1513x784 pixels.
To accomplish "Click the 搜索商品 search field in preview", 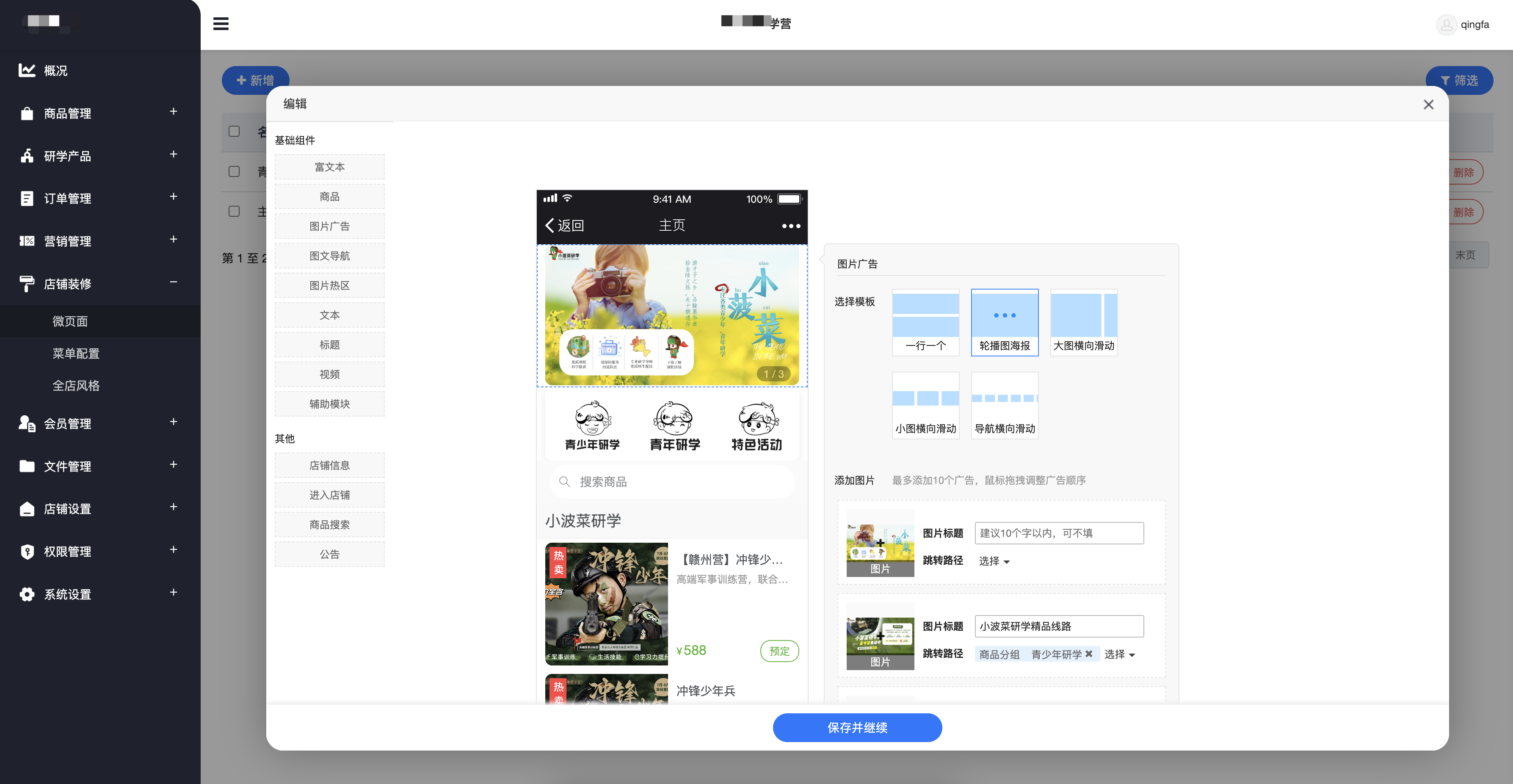I will coord(672,482).
